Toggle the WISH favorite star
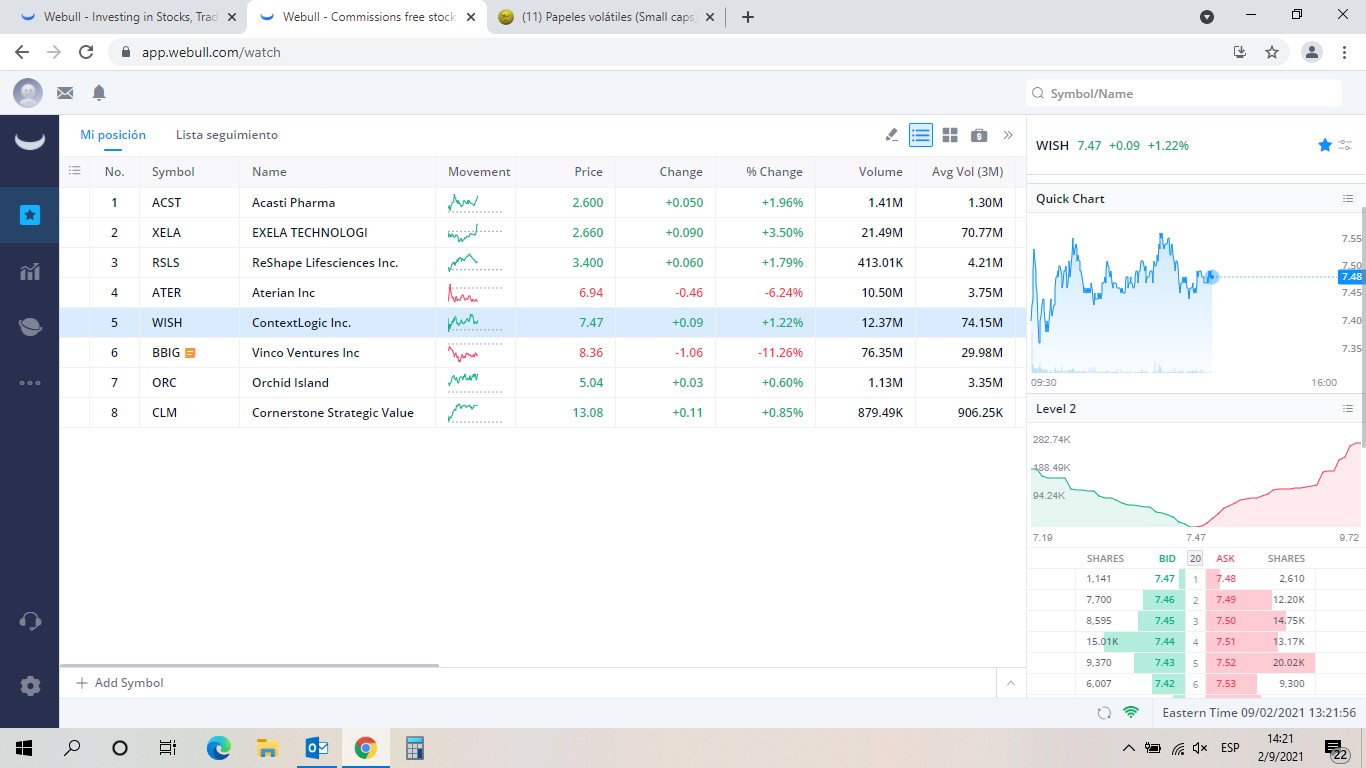 (1325, 145)
